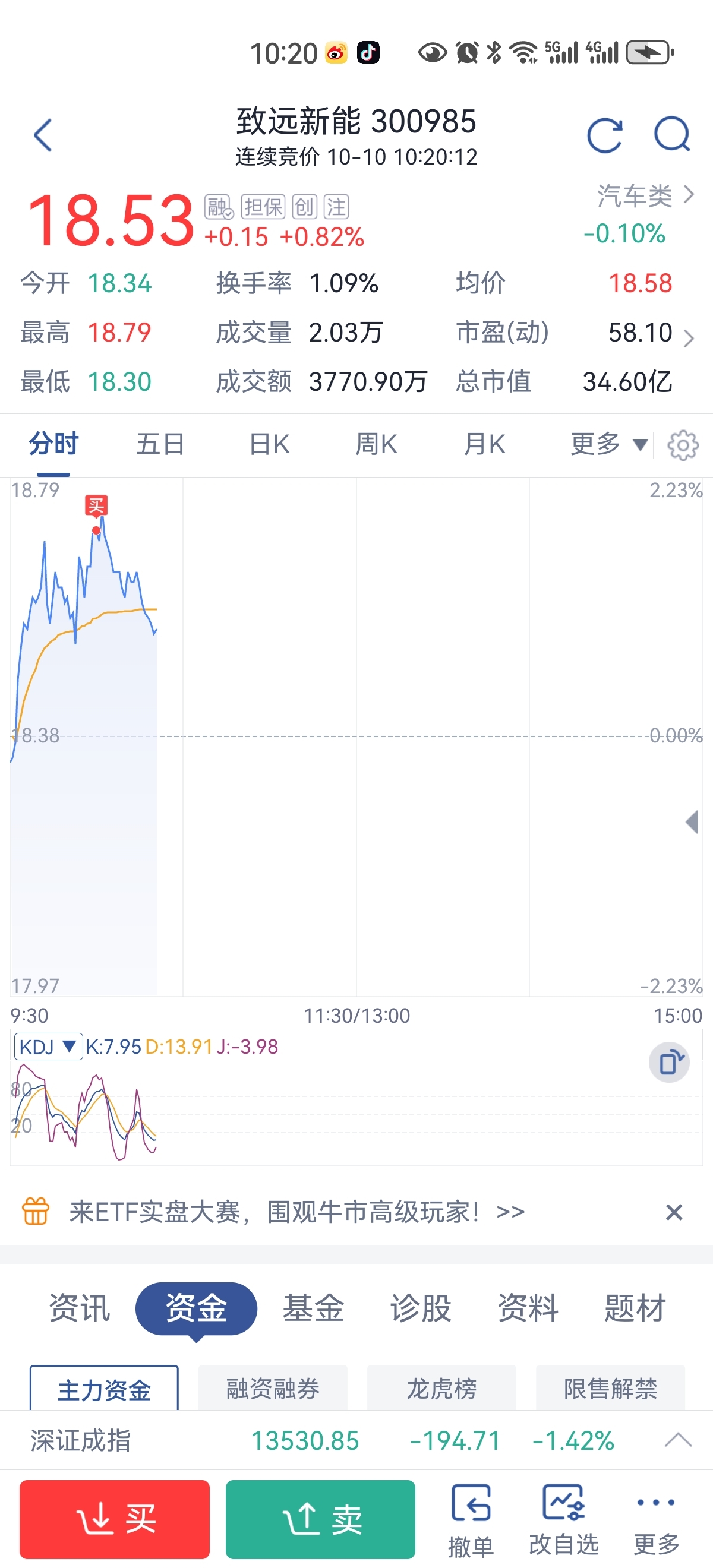This screenshot has height=1568, width=713.
Task: Open the 诊股 tab
Action: point(420,1308)
